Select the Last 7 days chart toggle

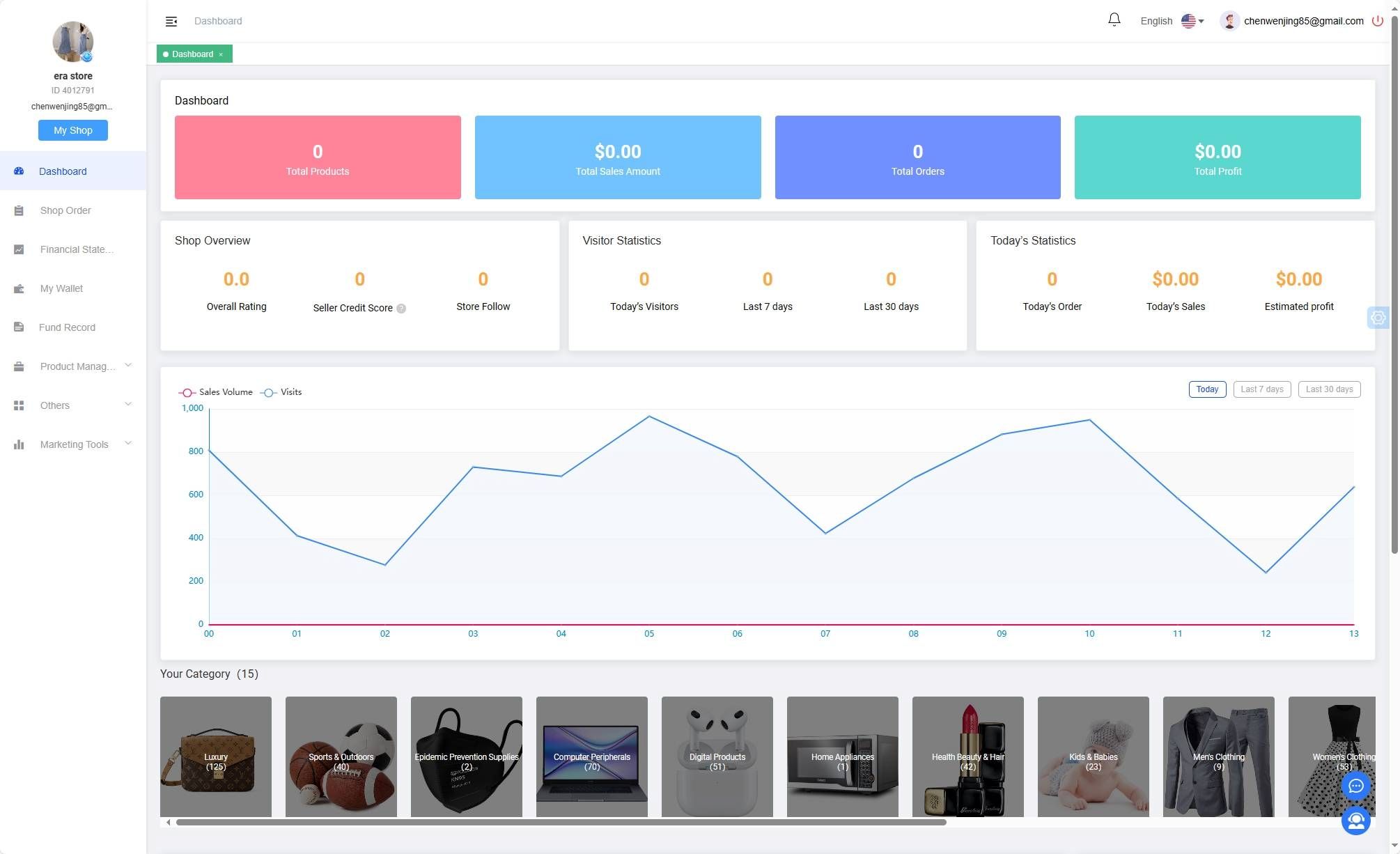[x=1262, y=389]
